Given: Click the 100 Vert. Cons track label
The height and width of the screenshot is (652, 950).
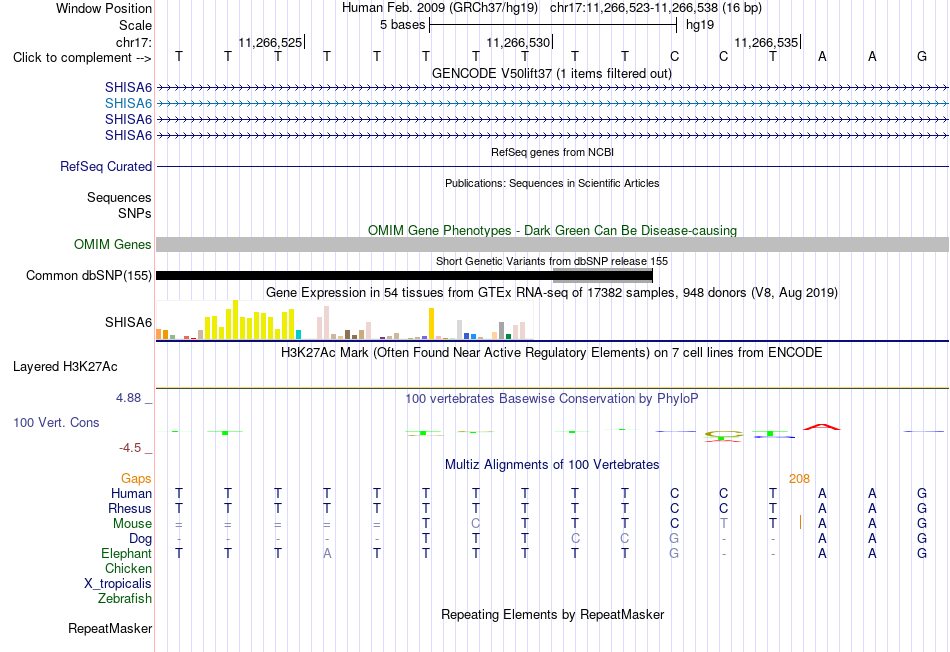Looking at the screenshot, I should pyautogui.click(x=56, y=422).
